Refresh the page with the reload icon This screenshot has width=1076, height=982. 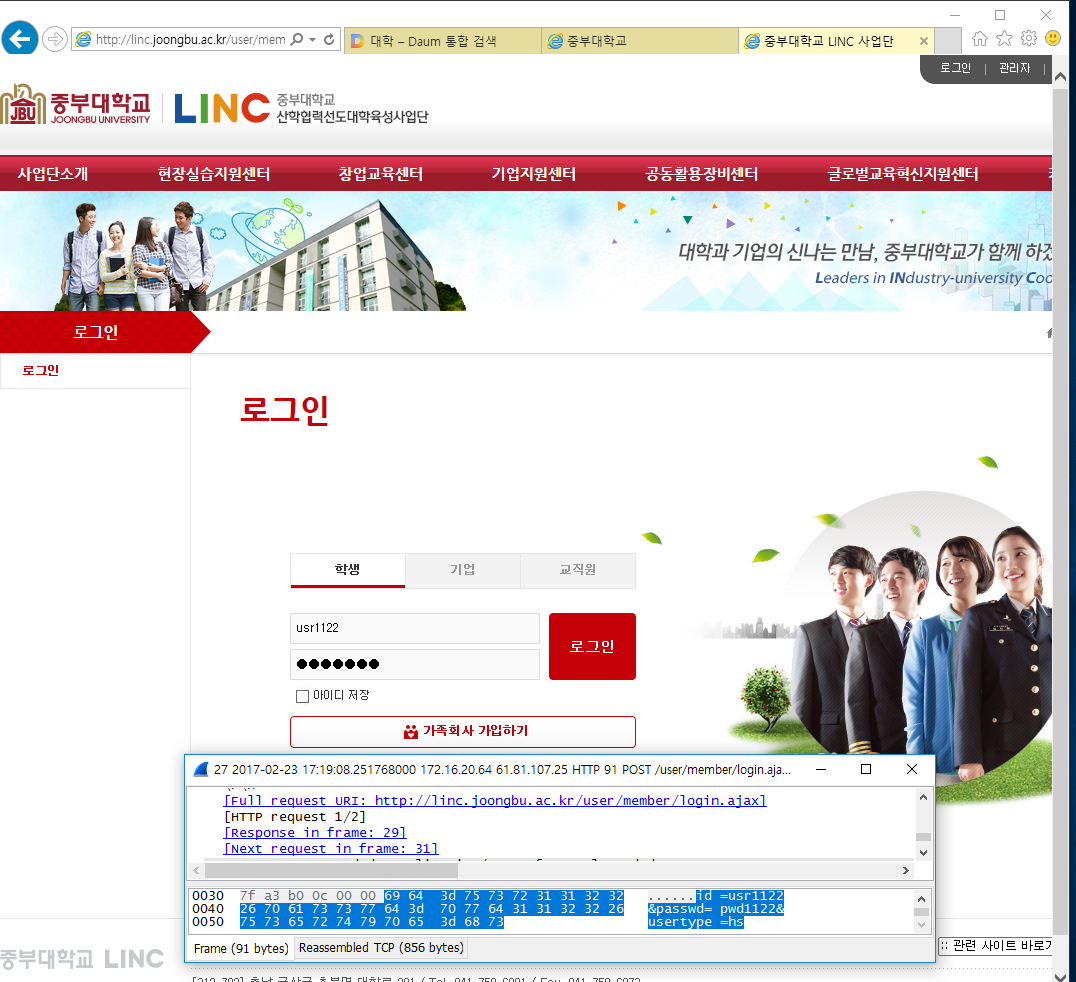(329, 40)
